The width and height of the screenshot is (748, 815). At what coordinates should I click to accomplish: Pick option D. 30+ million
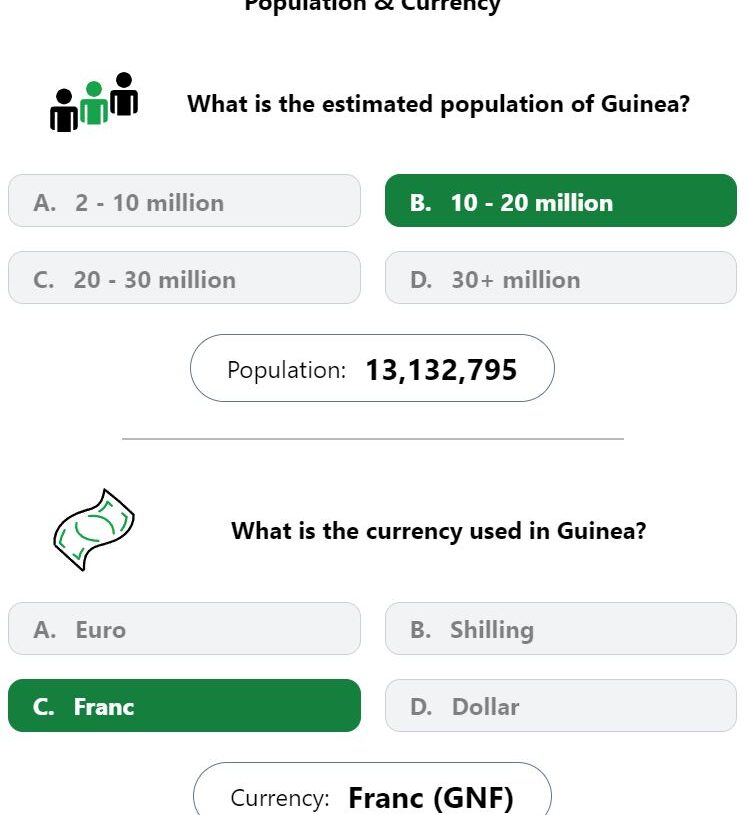click(x=561, y=278)
